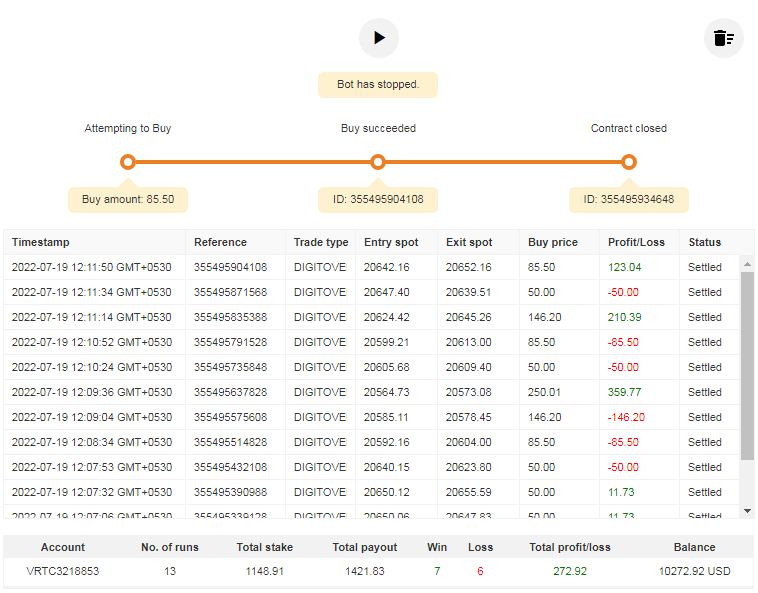
Task: Click the Buy succeeded stage marker
Action: (378, 162)
